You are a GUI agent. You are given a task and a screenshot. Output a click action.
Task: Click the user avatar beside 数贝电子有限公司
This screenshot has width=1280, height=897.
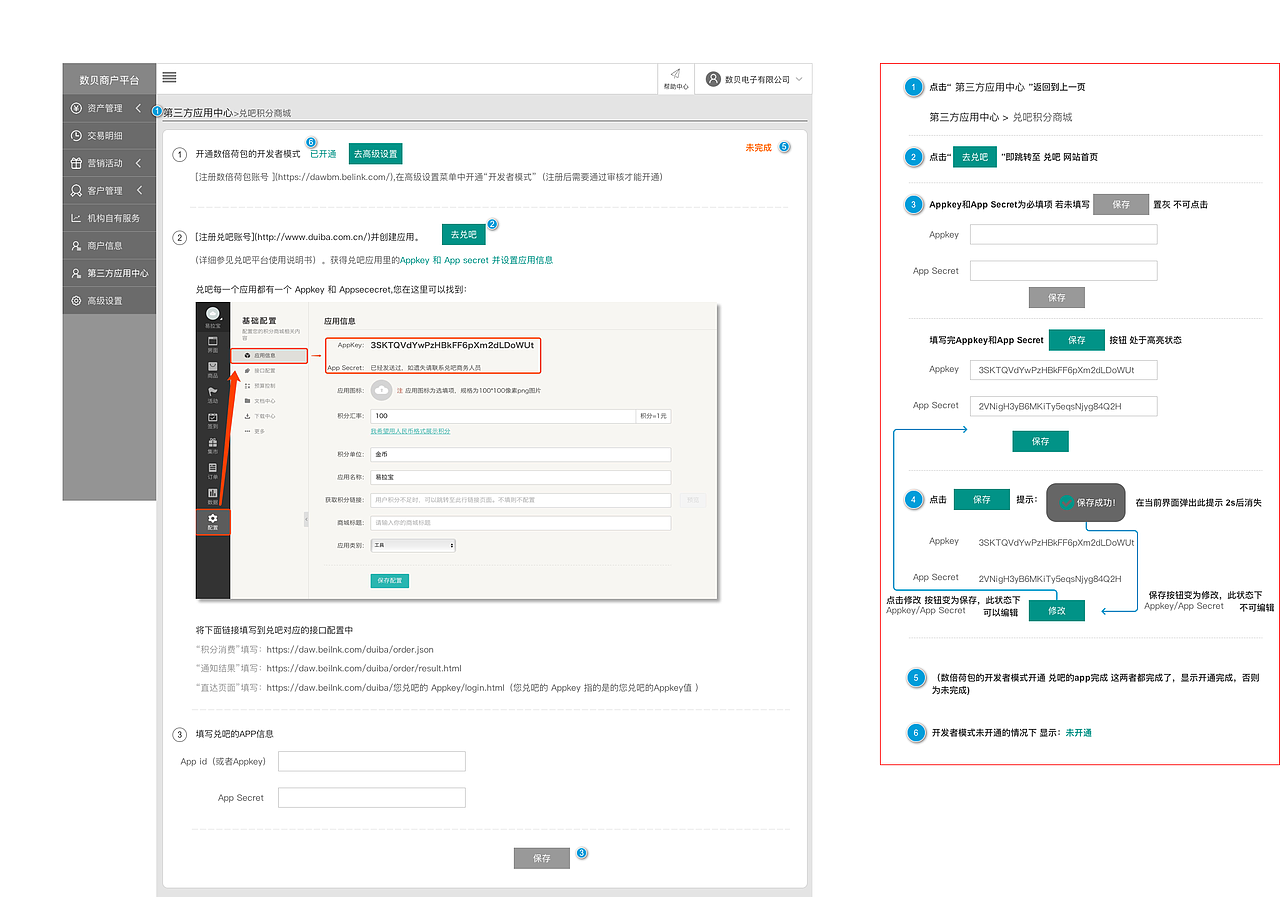713,79
